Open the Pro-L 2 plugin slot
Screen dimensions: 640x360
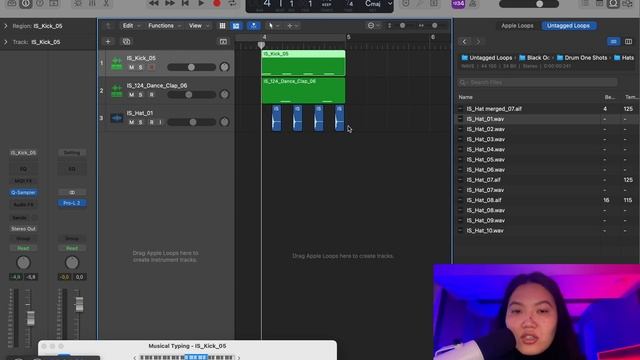[72, 203]
